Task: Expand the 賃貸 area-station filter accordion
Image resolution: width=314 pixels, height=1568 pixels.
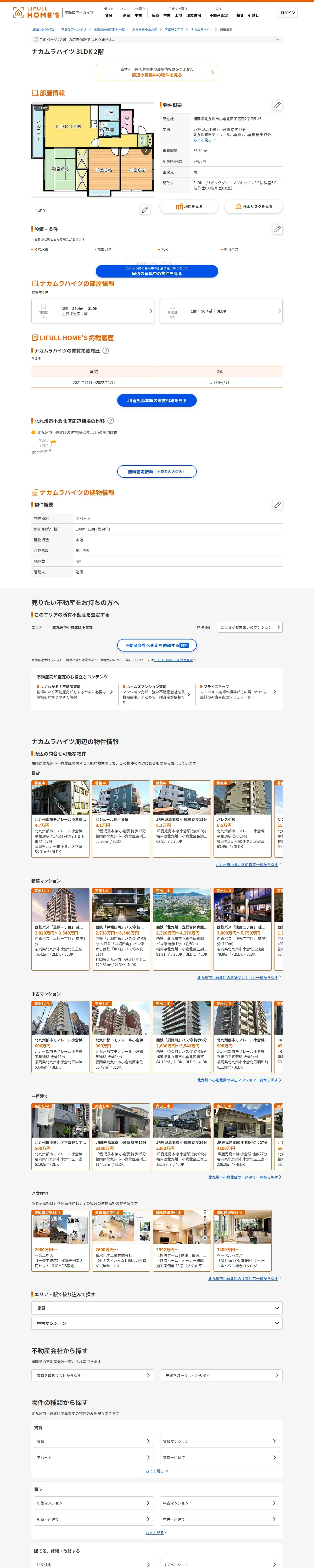Action: click(x=157, y=1308)
